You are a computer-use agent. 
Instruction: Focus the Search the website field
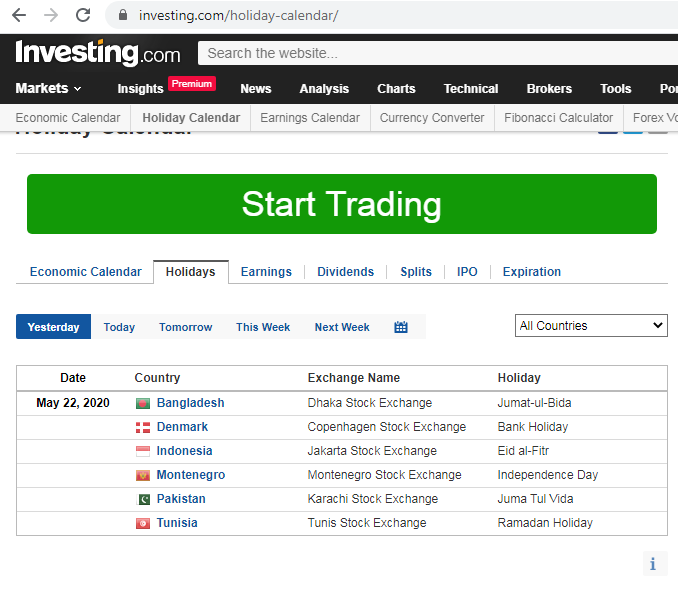pyautogui.click(x=438, y=53)
